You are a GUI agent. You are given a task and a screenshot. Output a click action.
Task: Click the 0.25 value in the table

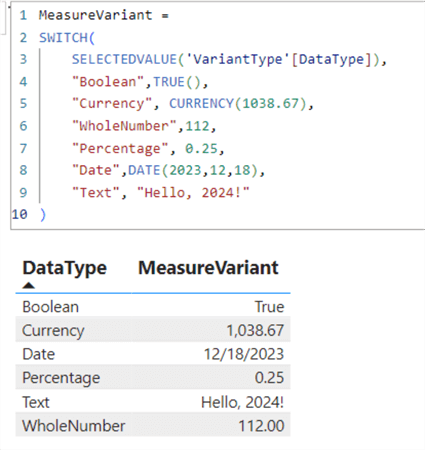pos(270,378)
